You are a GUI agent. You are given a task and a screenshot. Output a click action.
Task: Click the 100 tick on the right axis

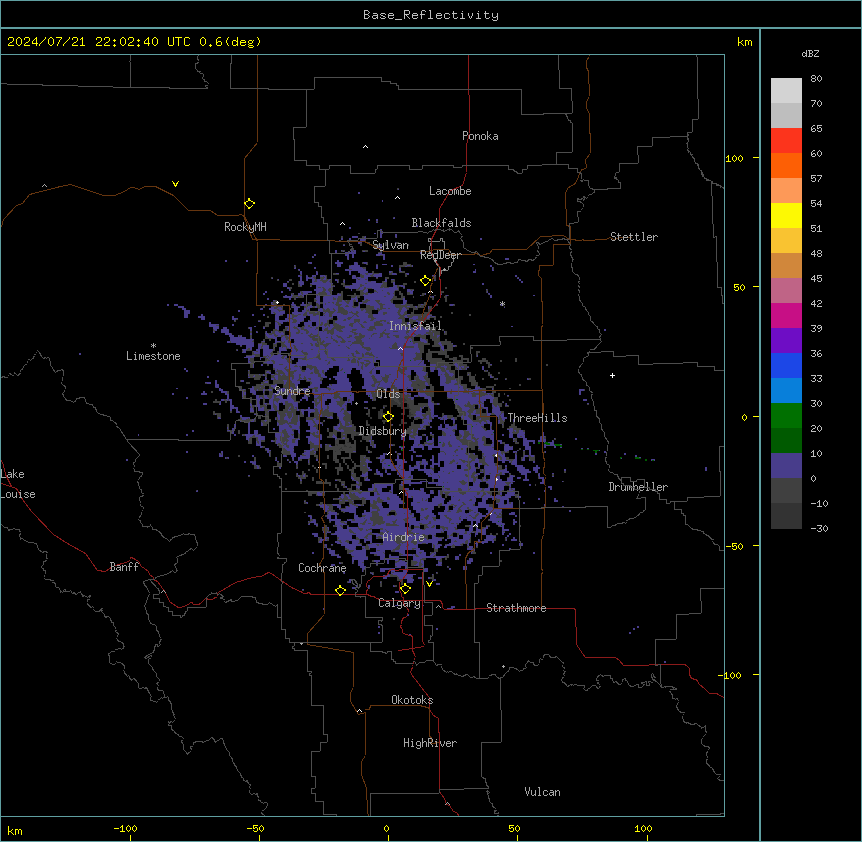pyautogui.click(x=734, y=158)
